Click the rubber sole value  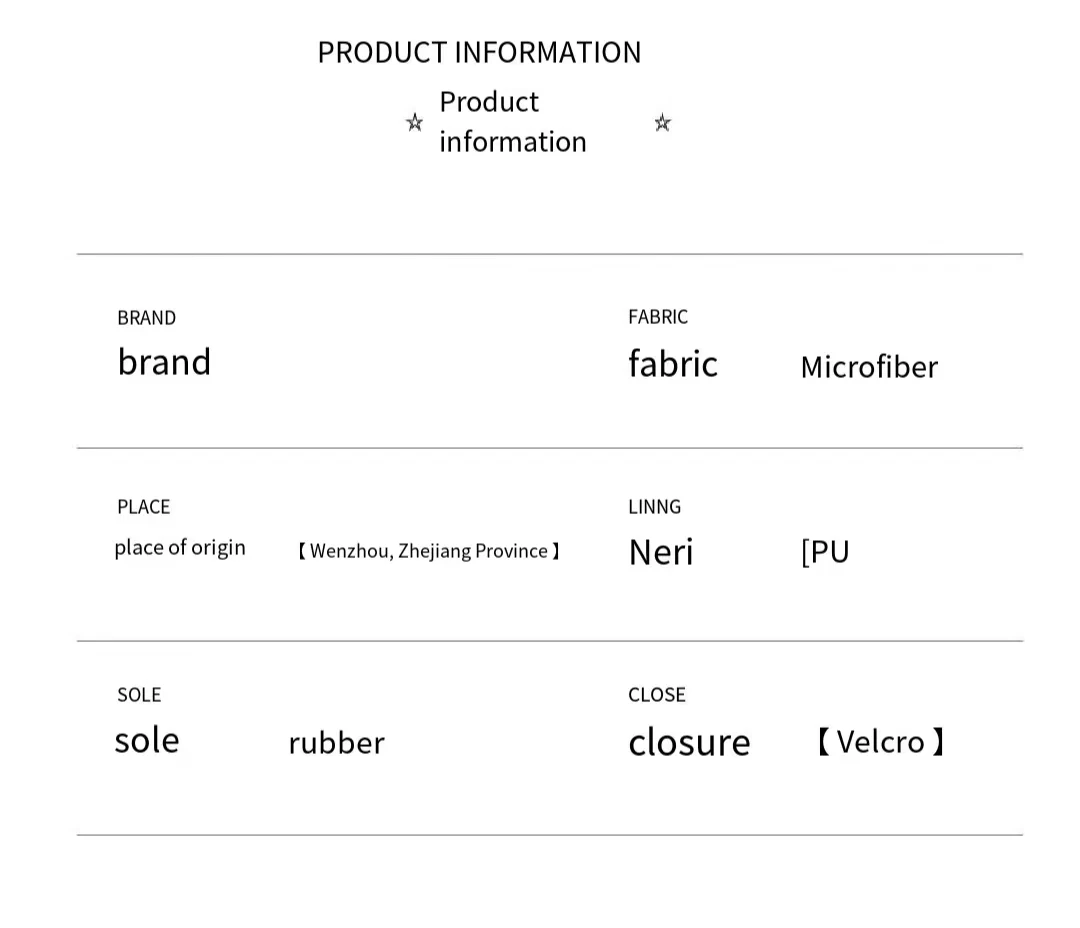(336, 743)
